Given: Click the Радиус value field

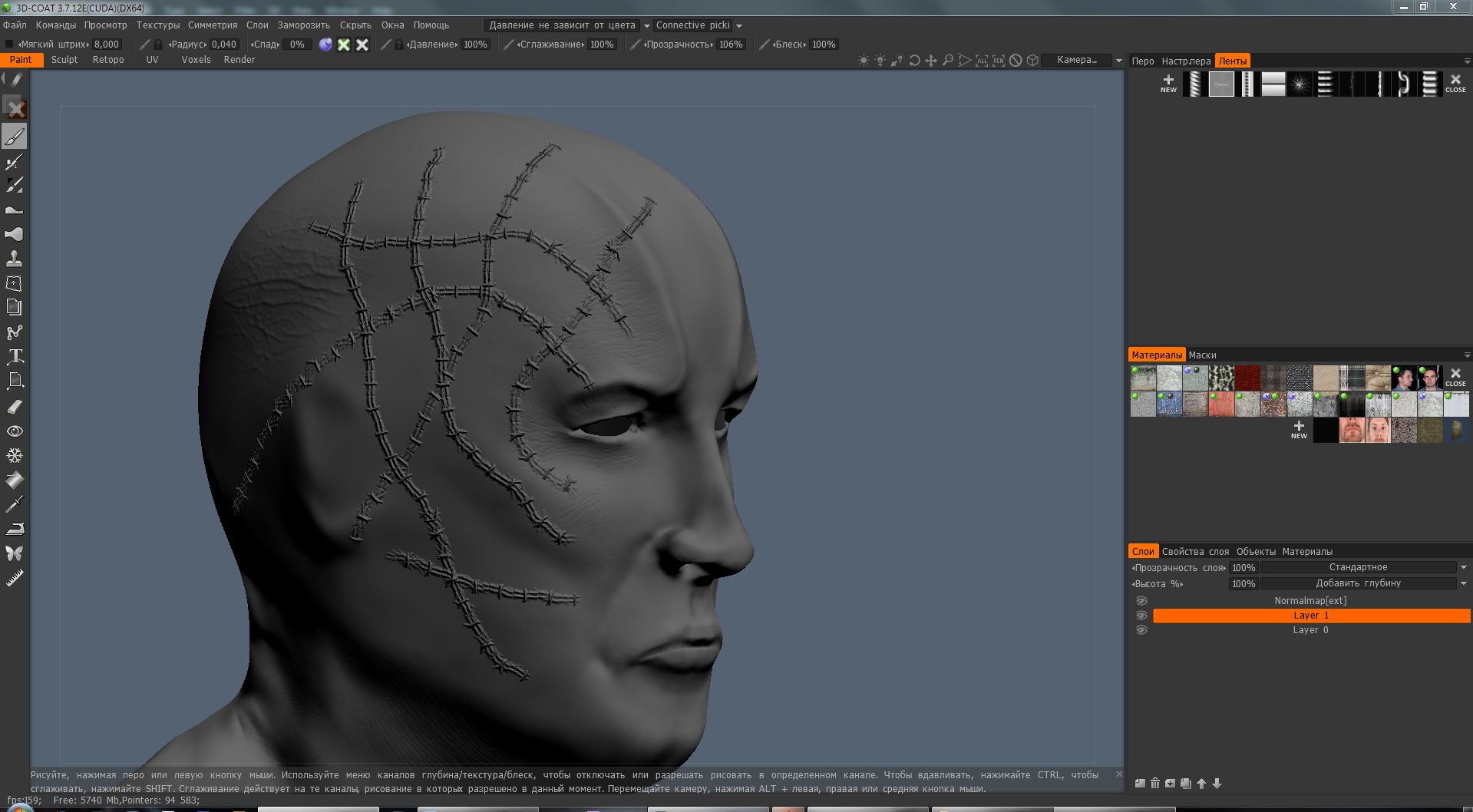Looking at the screenshot, I should tap(223, 45).
